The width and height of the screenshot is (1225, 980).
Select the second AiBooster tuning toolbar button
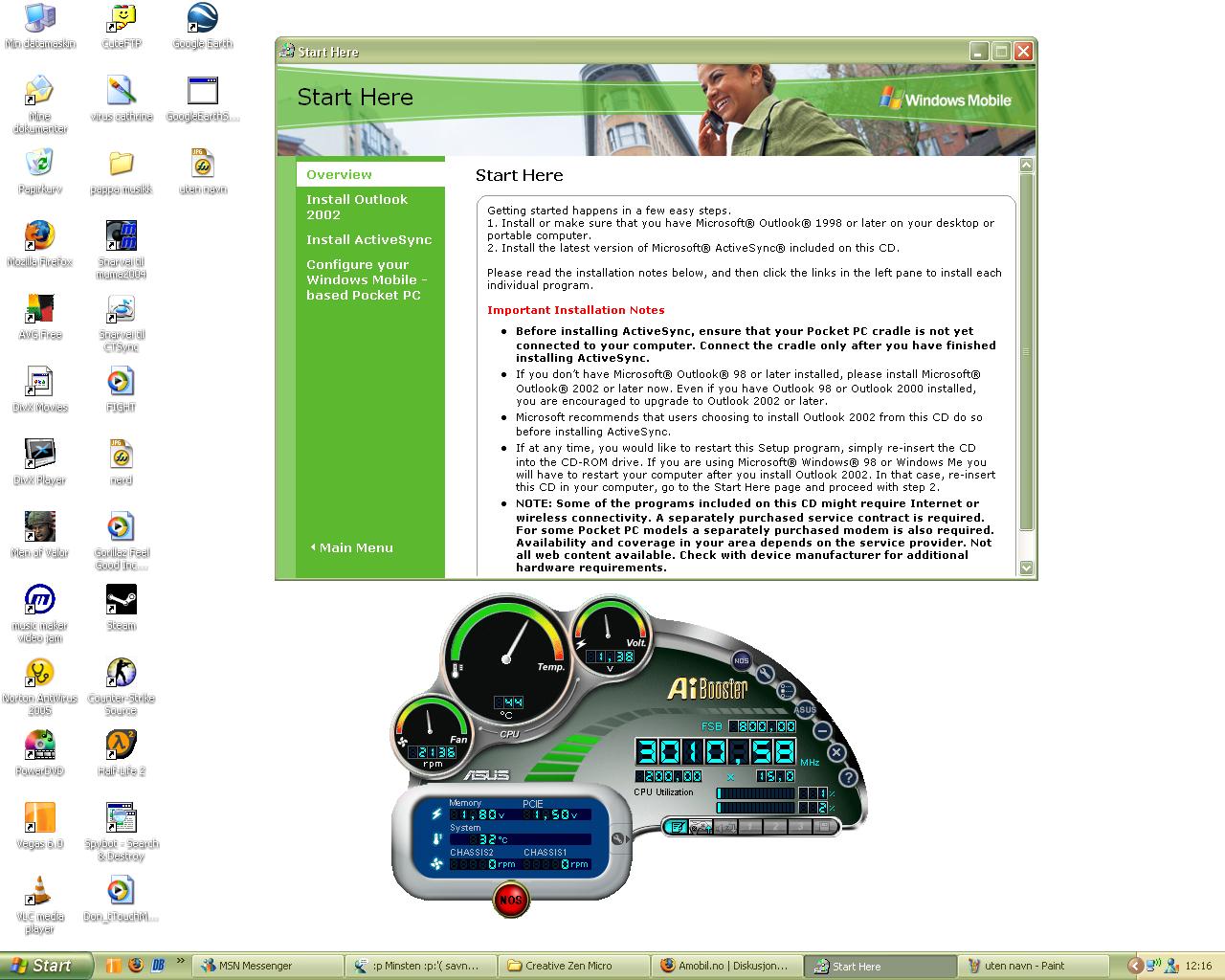(x=702, y=827)
